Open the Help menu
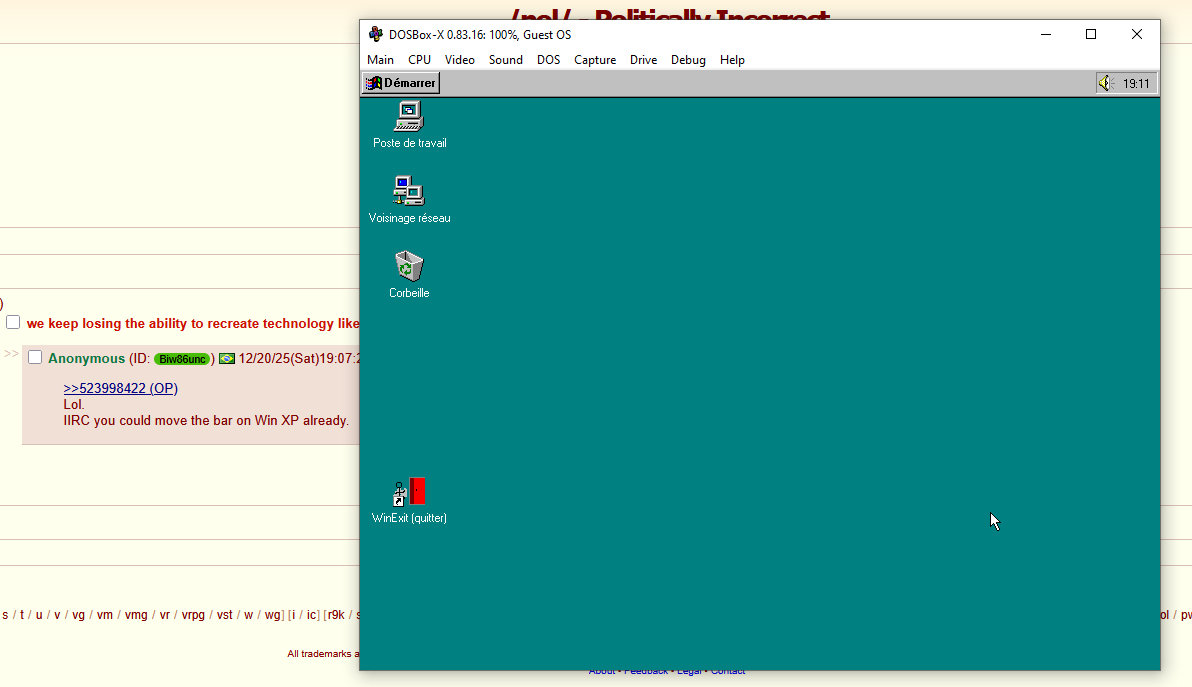 (x=732, y=60)
